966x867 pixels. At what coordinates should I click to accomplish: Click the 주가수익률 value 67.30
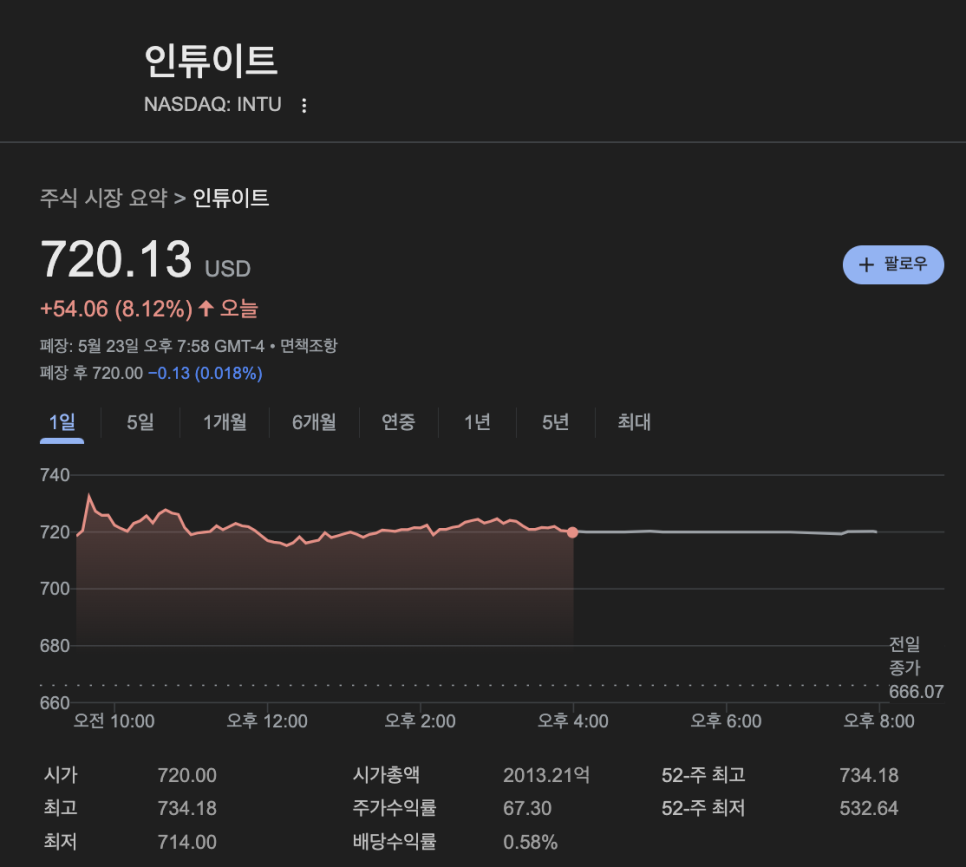point(527,808)
